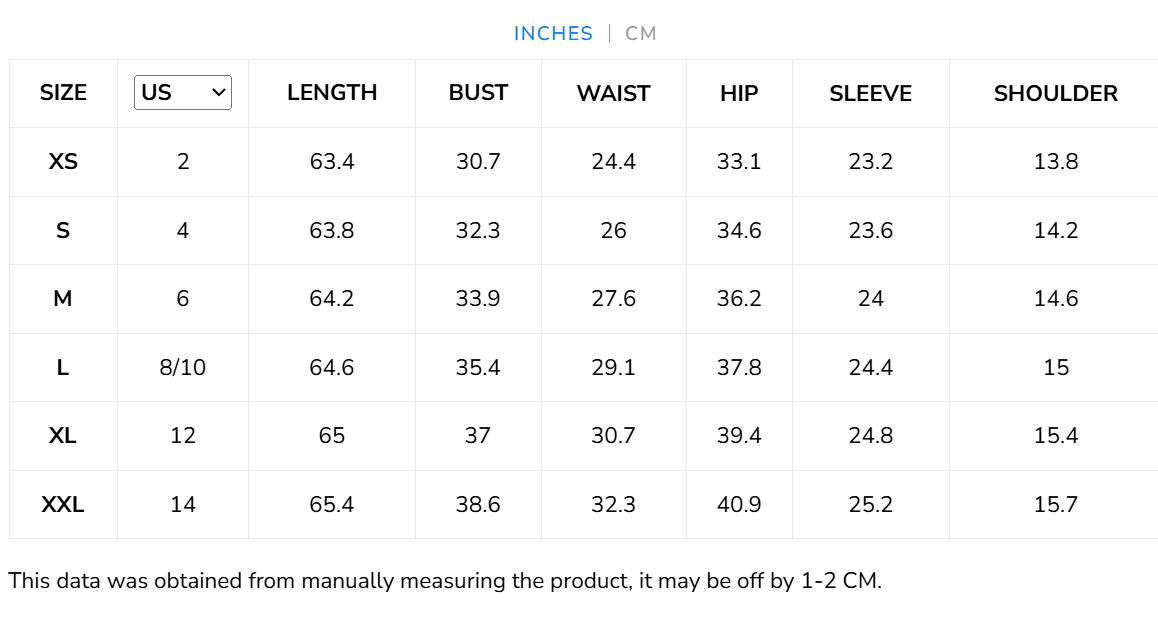Click the manual measuring disclaimer text
This screenshot has height=621, width=1158.
pyautogui.click(x=445, y=581)
